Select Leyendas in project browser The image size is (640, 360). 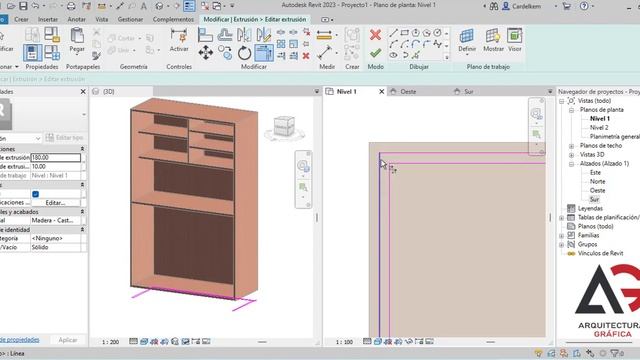[x=590, y=209]
